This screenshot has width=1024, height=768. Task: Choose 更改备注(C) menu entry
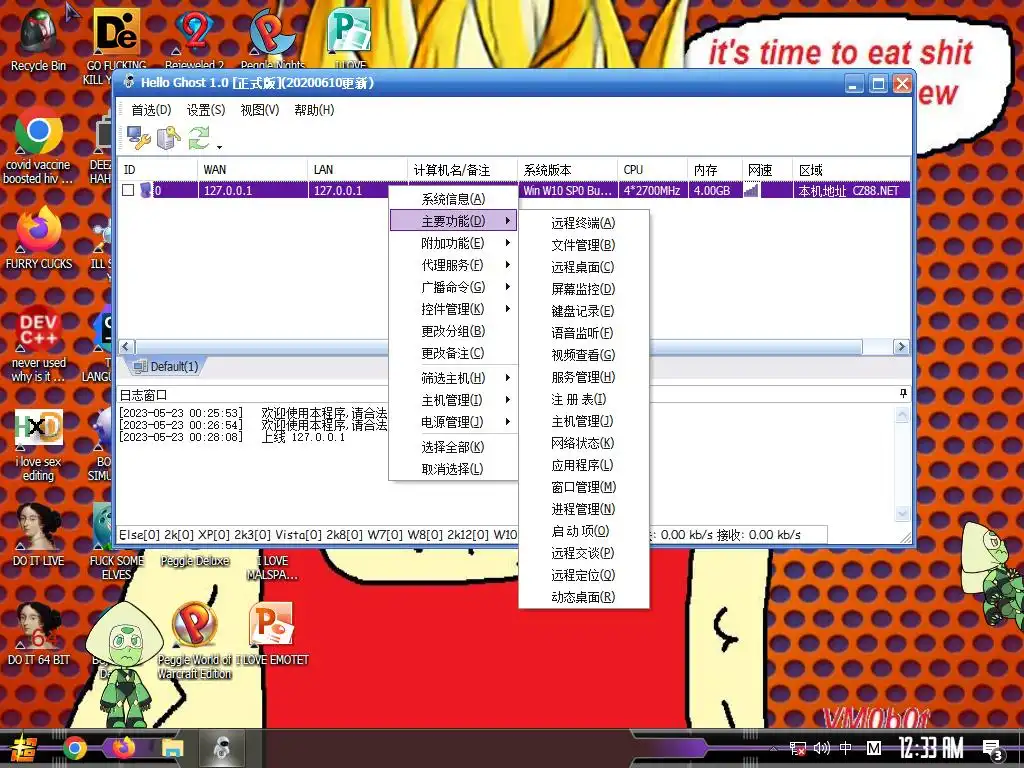point(453,353)
